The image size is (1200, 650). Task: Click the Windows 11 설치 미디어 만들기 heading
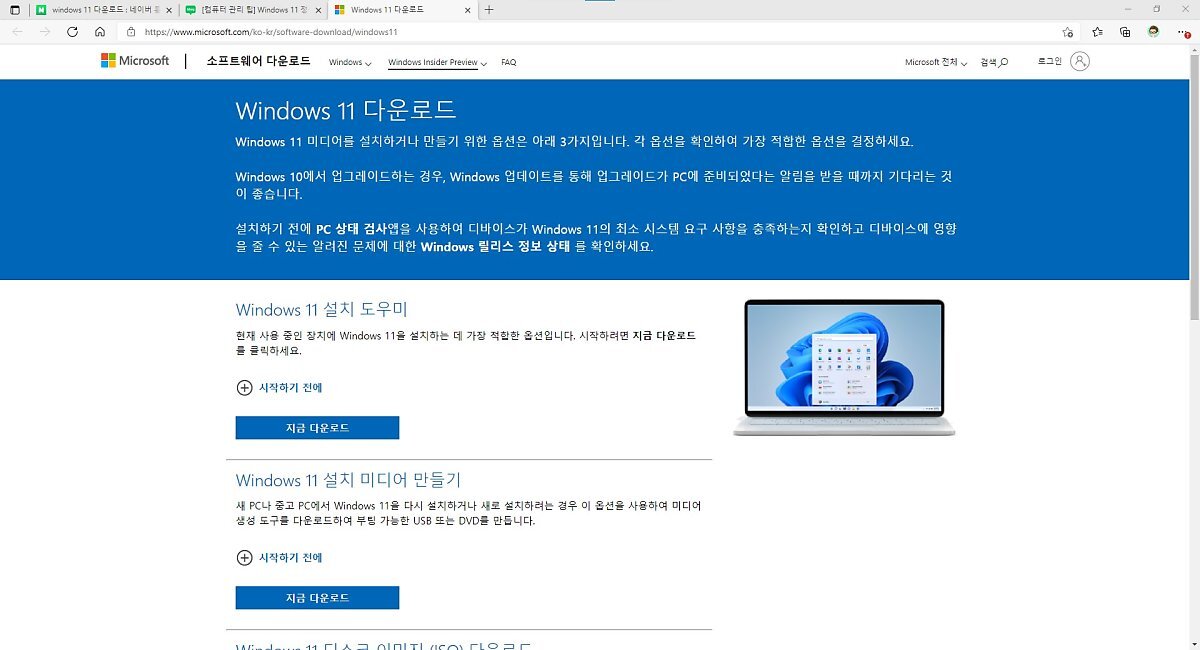tap(348, 480)
